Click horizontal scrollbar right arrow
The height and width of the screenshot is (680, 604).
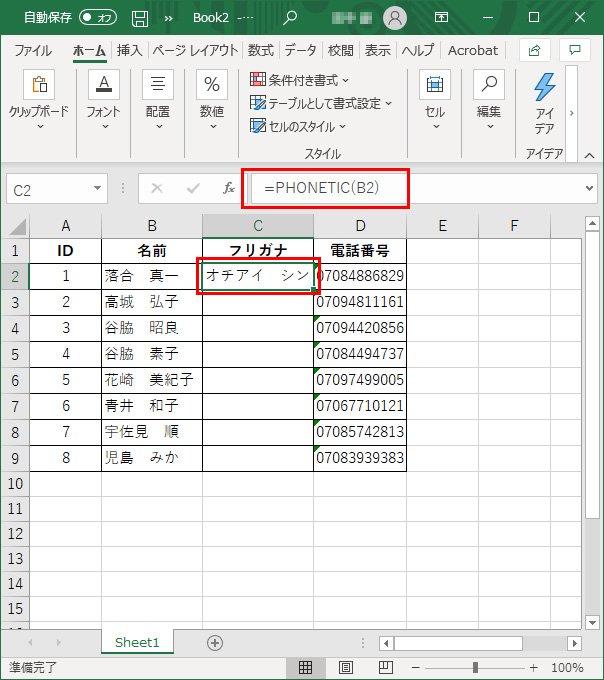point(575,643)
